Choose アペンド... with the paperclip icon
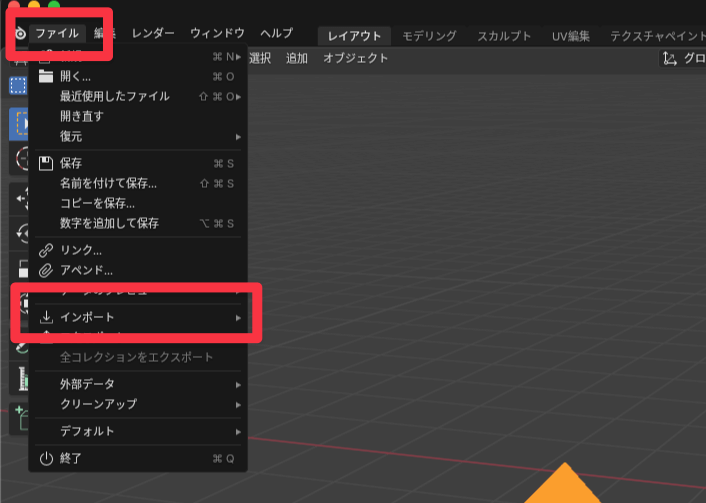This screenshot has height=503, width=706. [138, 271]
